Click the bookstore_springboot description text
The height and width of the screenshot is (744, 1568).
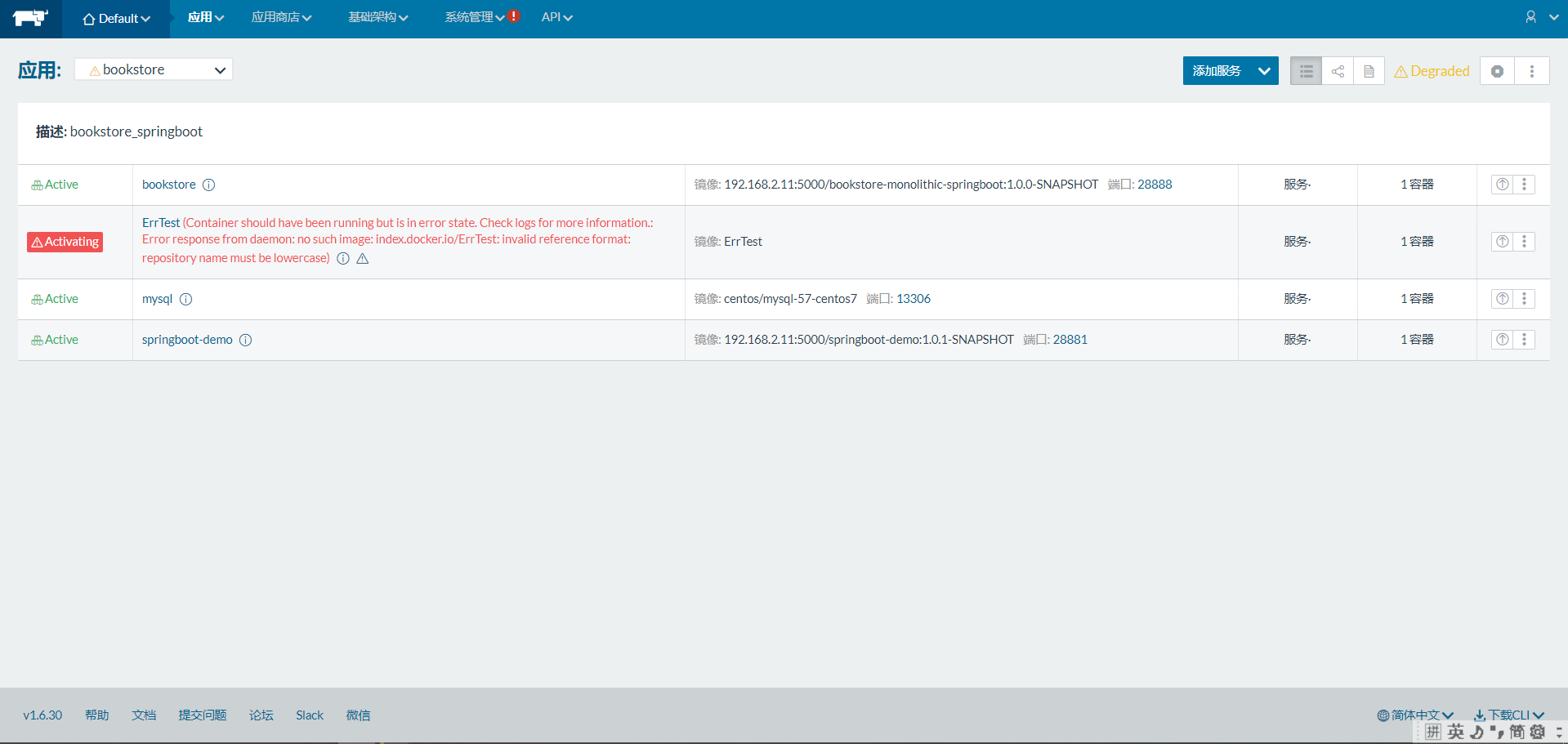[x=136, y=131]
